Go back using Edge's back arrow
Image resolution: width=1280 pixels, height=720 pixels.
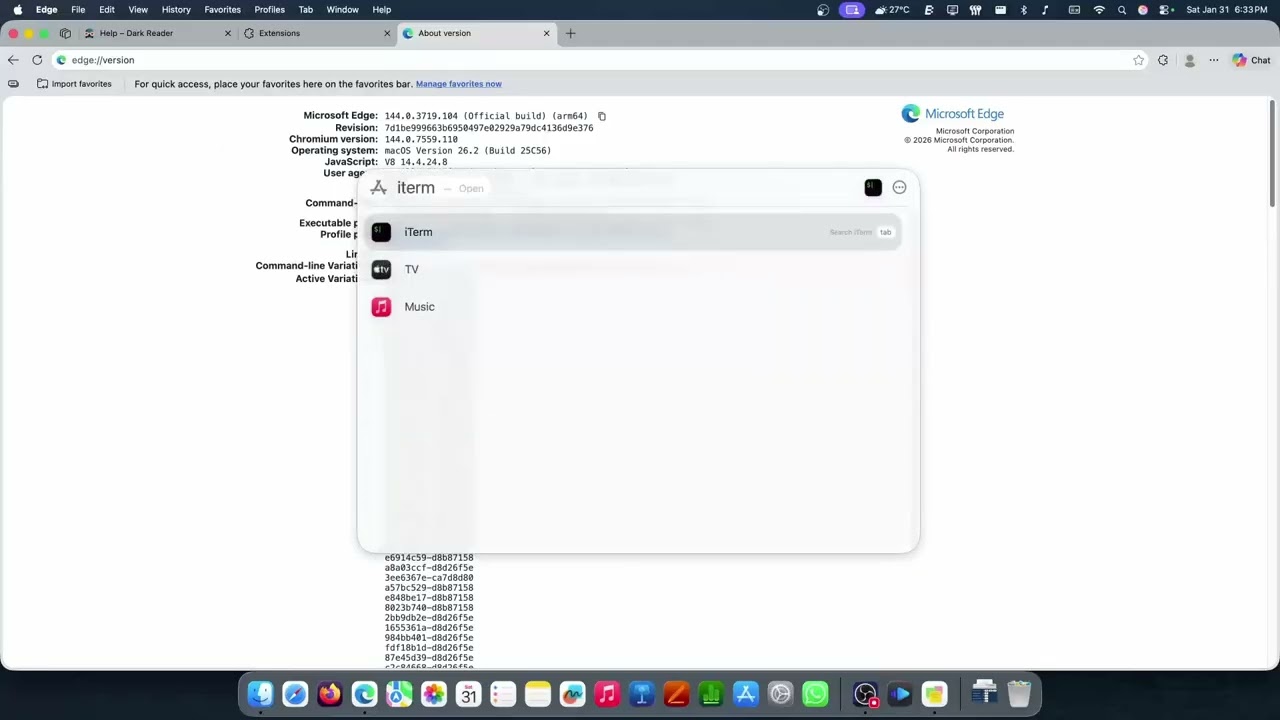[x=13, y=60]
